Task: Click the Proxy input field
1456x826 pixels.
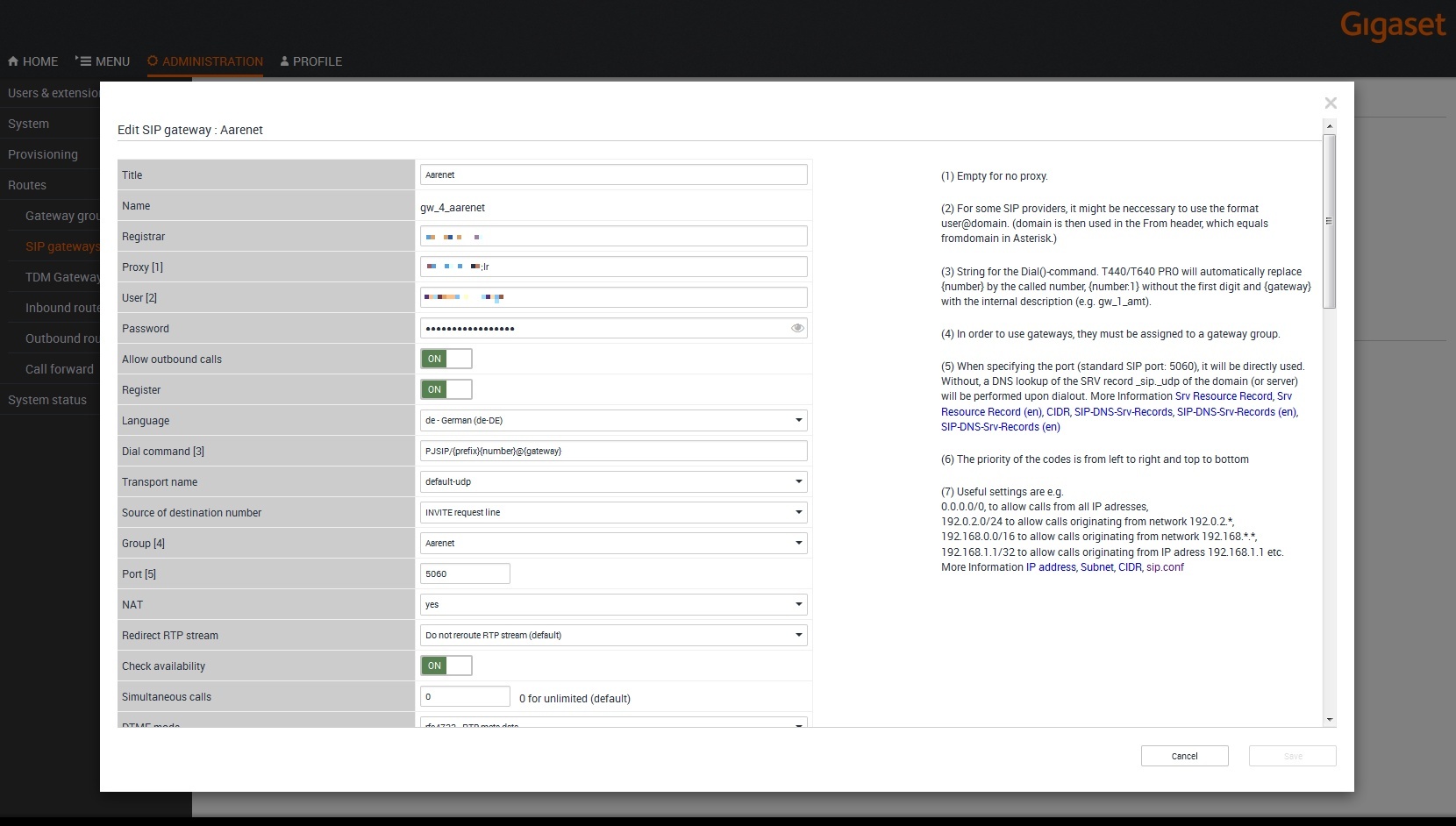Action: 614,267
